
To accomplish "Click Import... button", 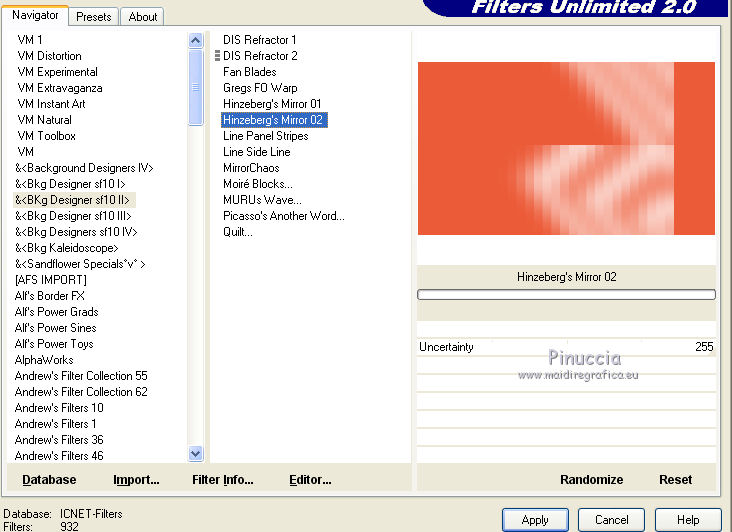I will [x=136, y=480].
